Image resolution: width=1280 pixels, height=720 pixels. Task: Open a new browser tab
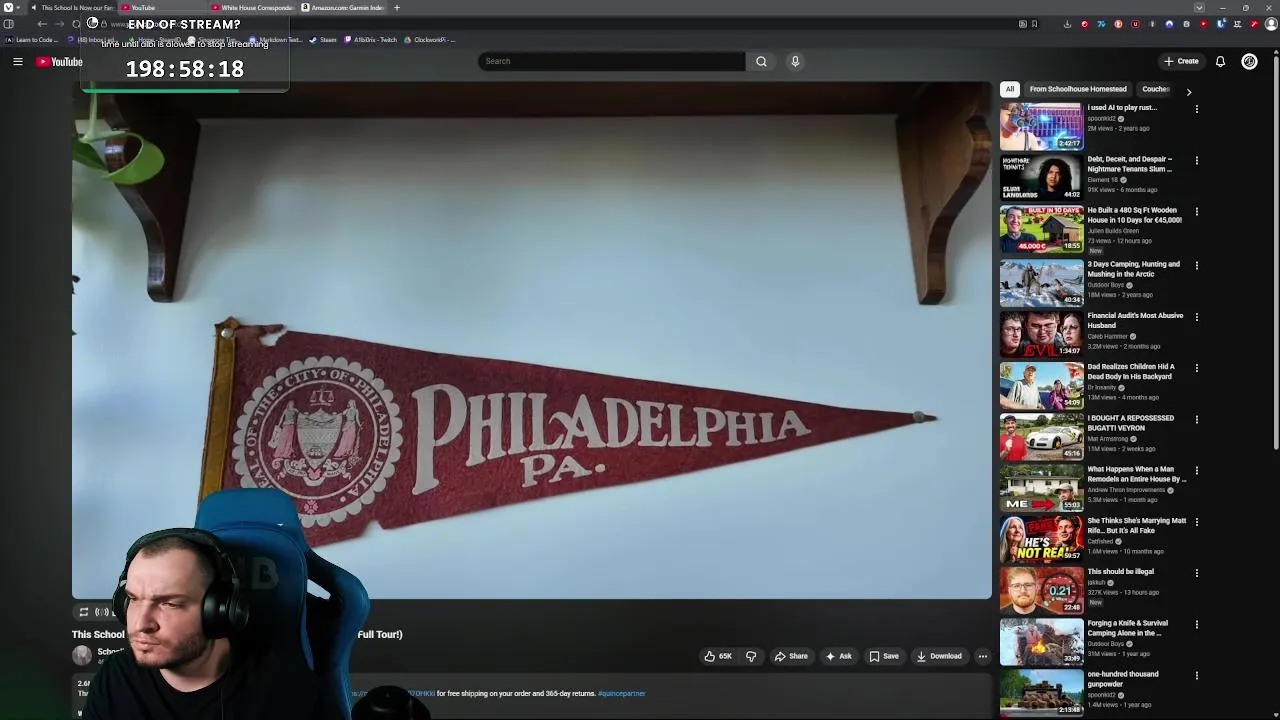coord(397,8)
